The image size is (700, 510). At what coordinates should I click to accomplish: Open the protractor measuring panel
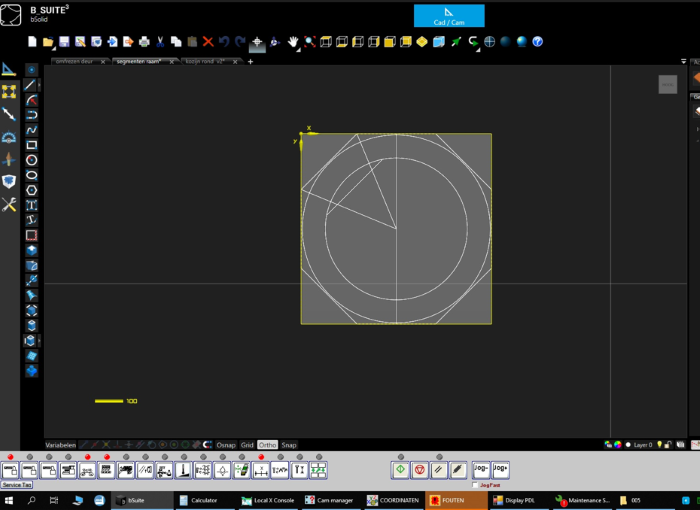9,137
